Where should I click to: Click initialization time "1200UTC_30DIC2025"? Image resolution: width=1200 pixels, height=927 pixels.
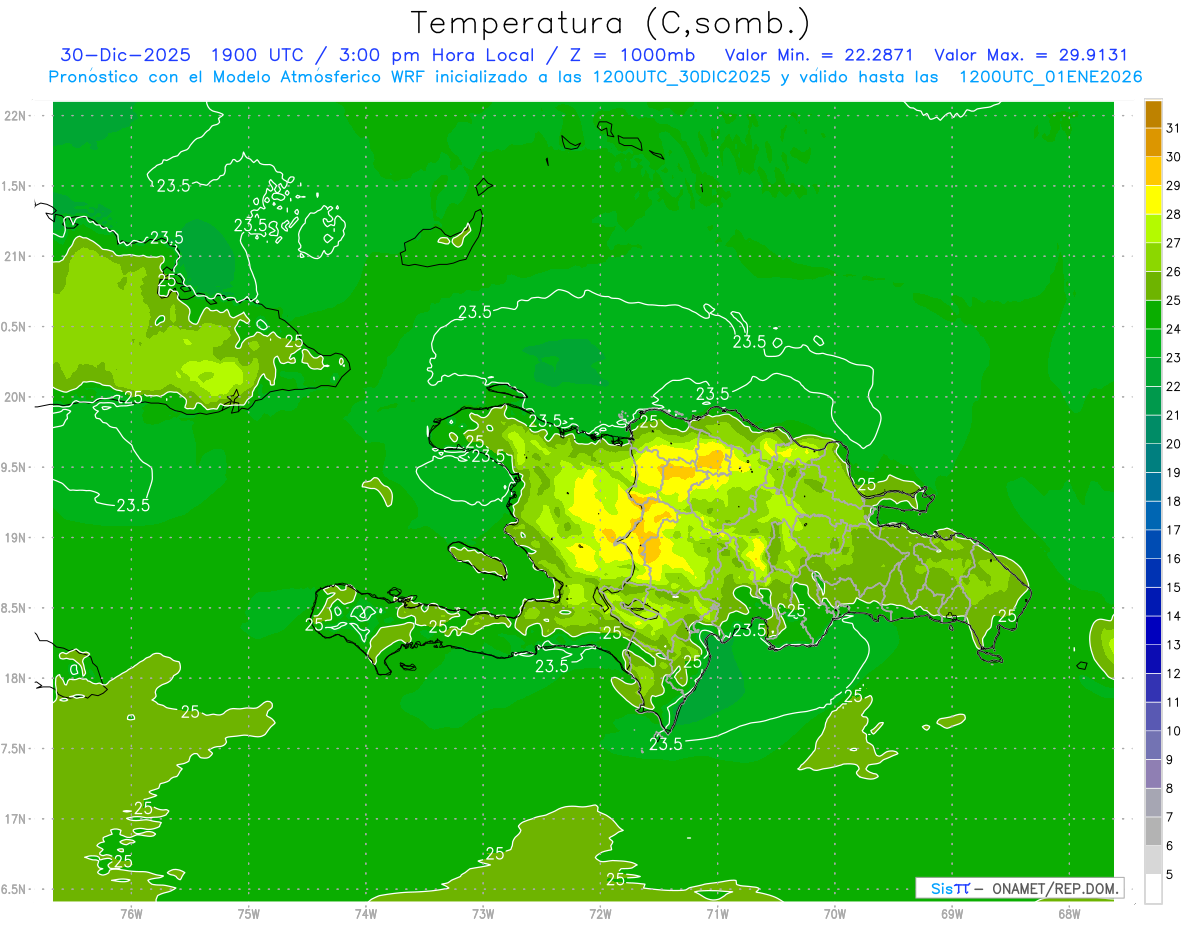point(682,77)
